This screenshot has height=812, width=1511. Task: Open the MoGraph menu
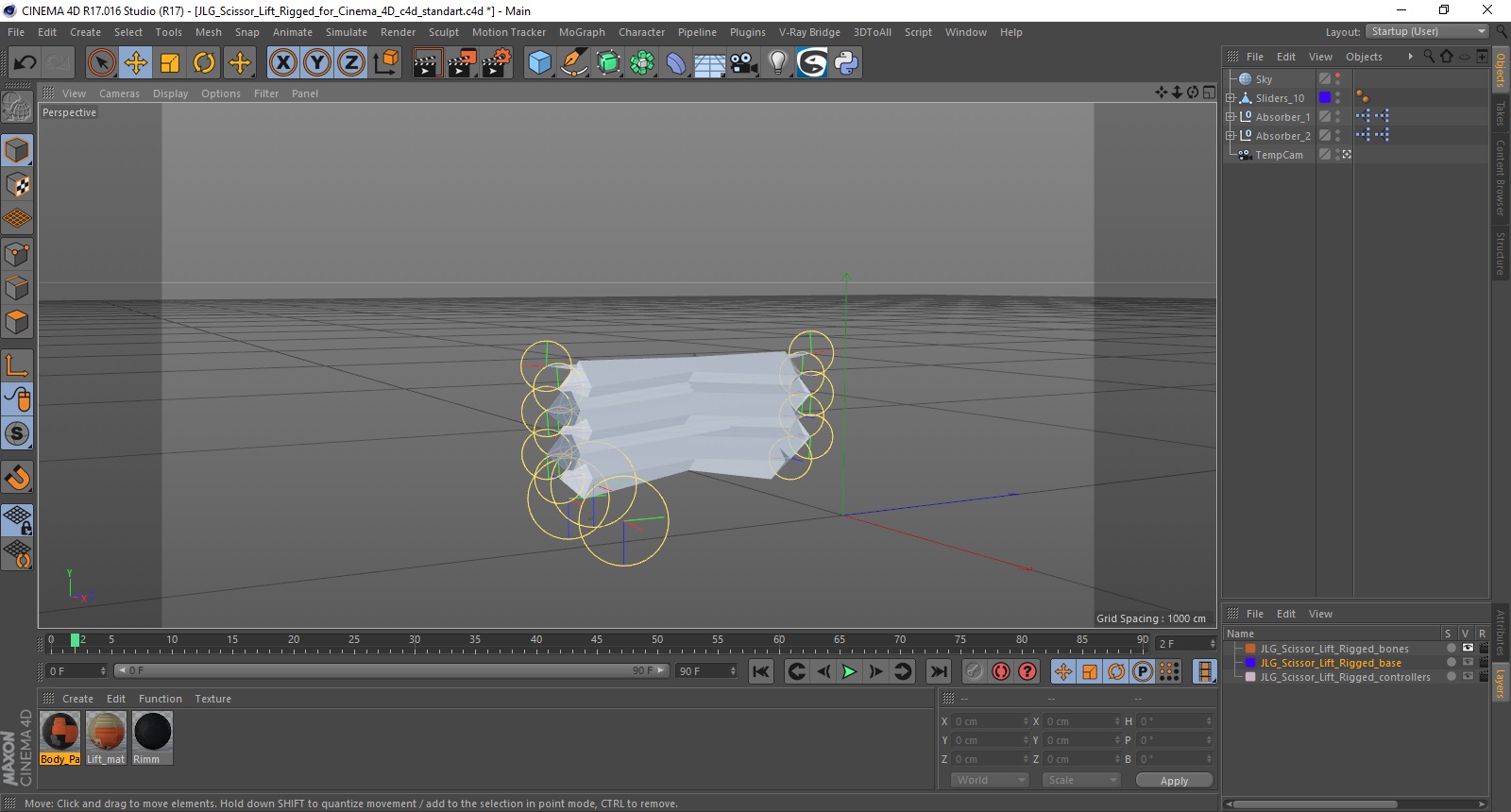click(582, 32)
